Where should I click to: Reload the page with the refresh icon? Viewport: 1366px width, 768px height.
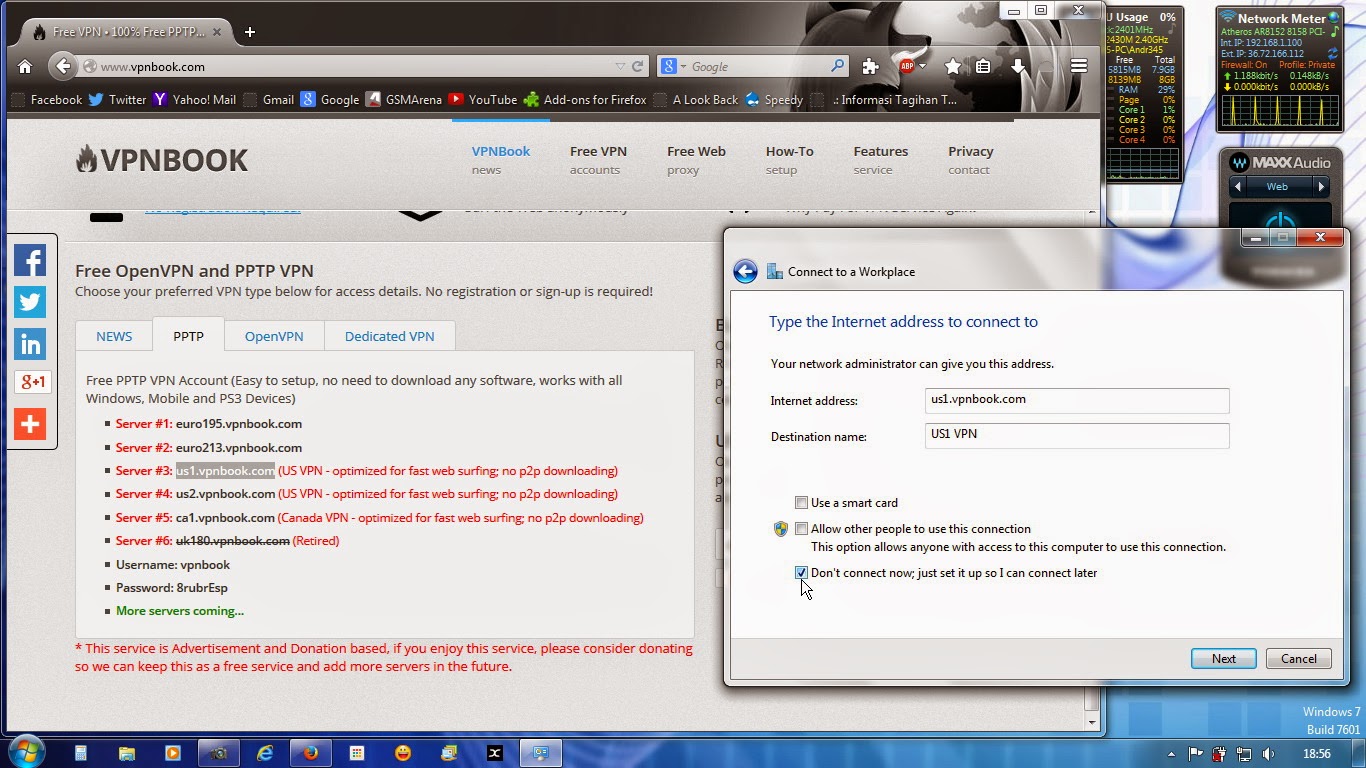pos(638,67)
